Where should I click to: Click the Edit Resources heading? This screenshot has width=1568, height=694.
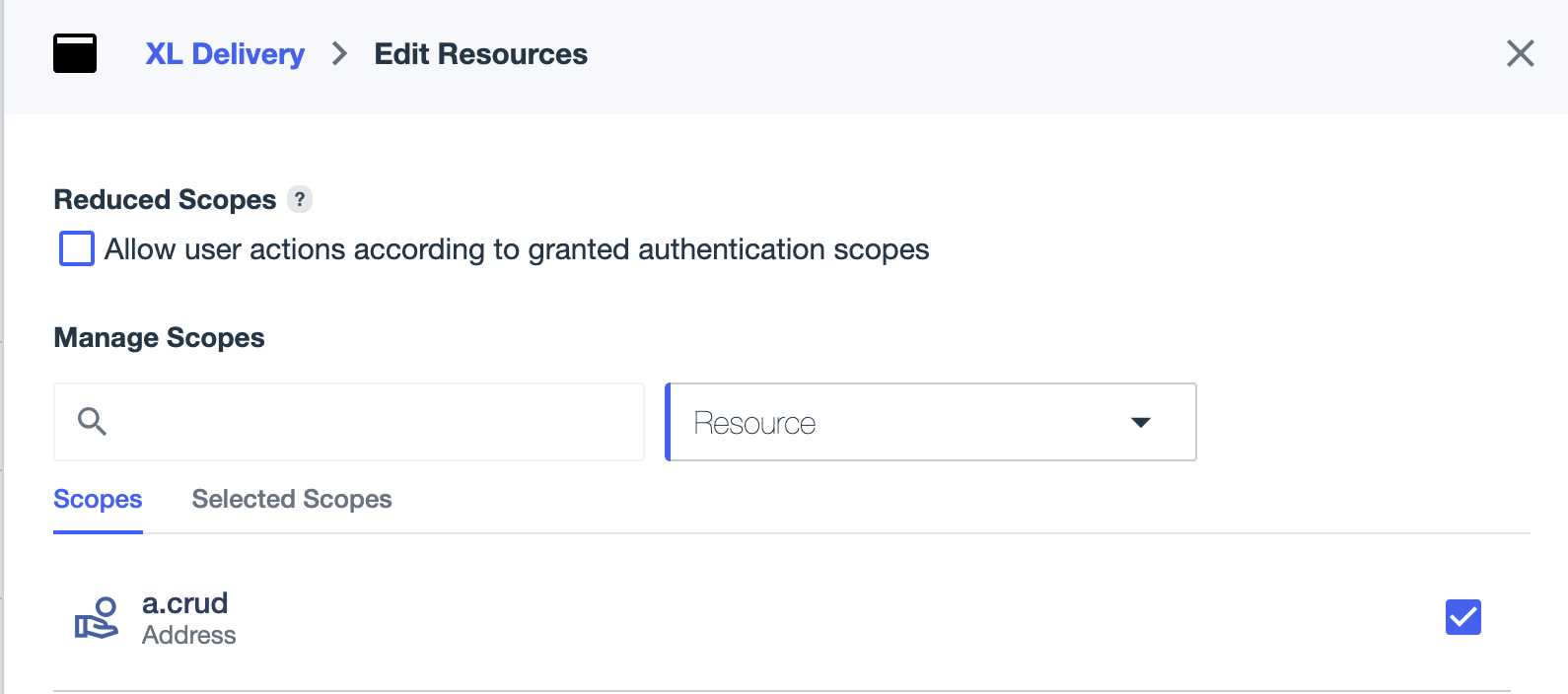(480, 54)
